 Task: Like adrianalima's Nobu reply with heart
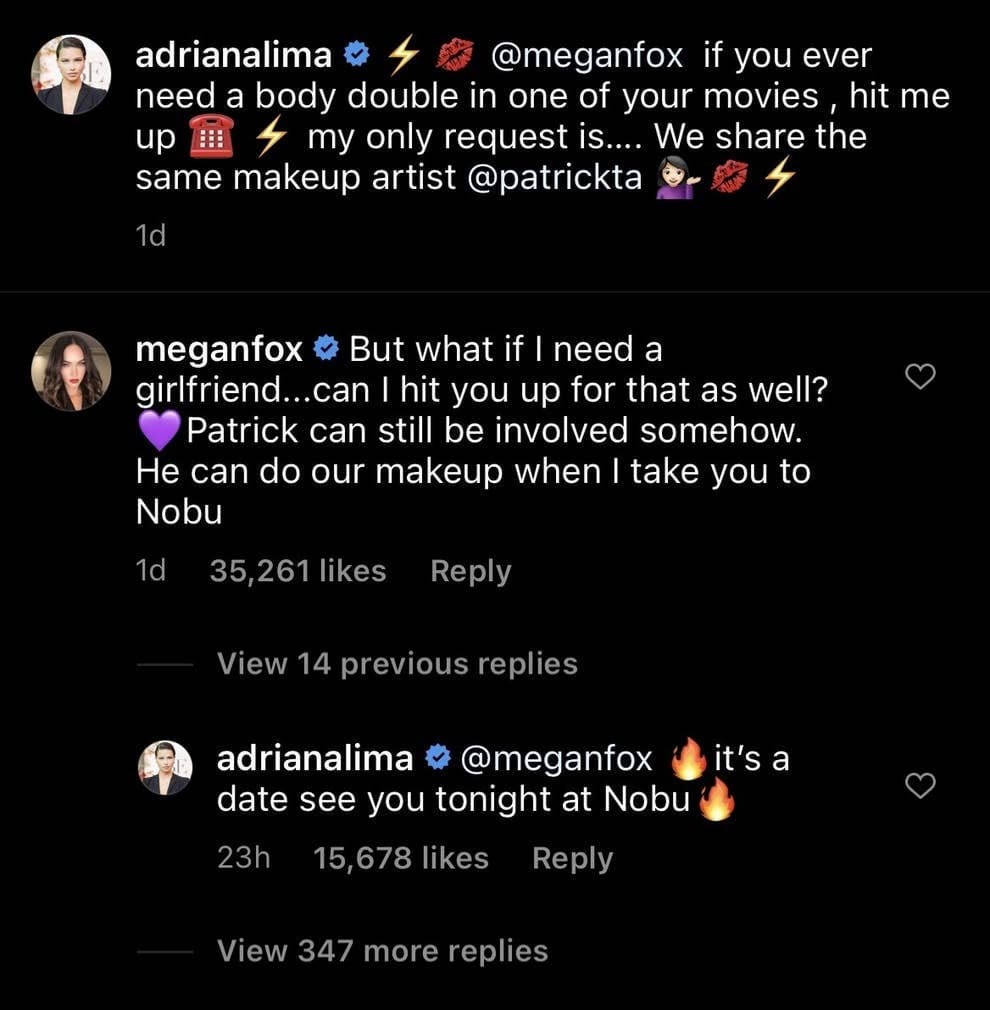click(920, 785)
